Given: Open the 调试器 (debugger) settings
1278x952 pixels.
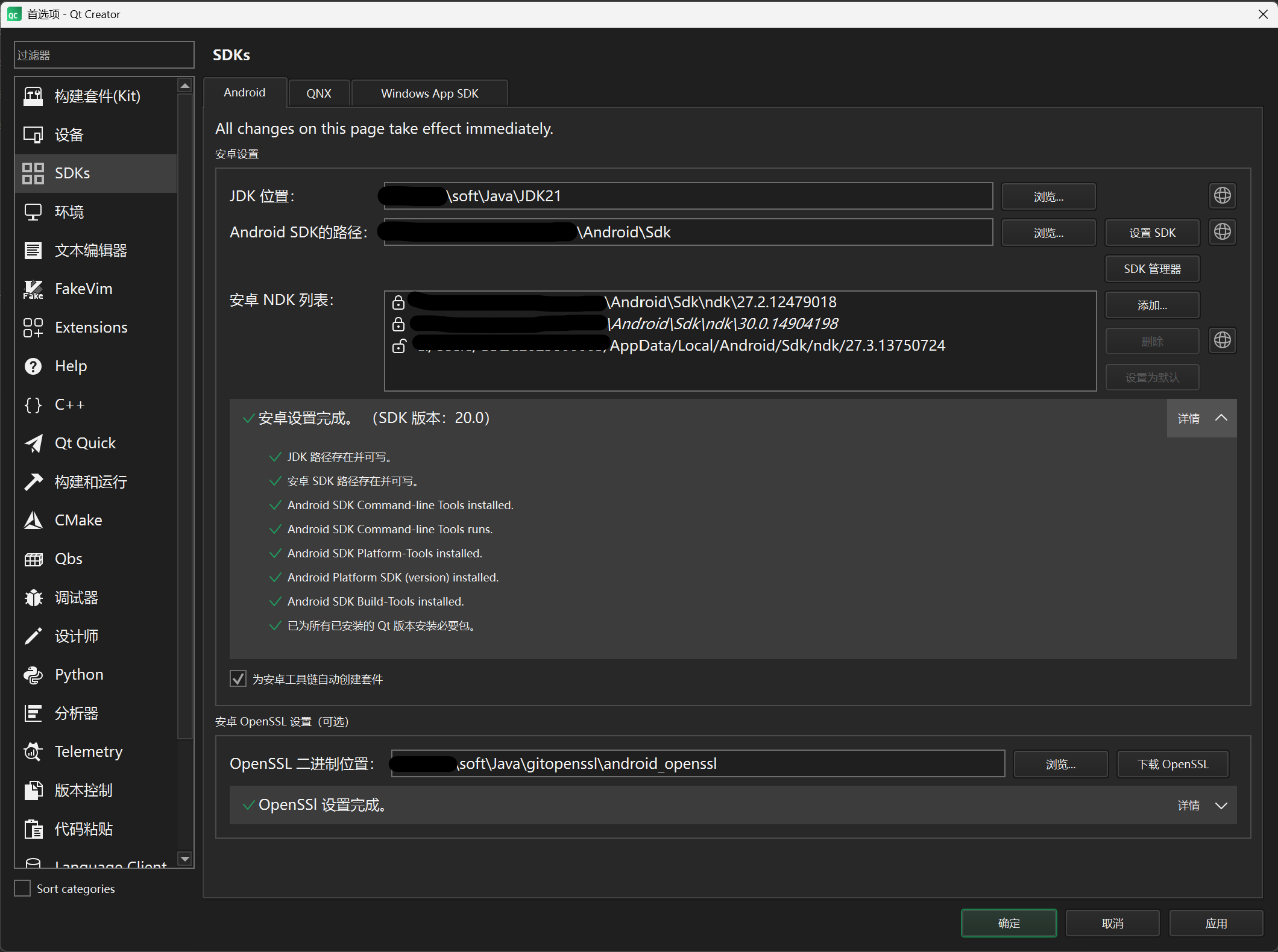Looking at the screenshot, I should pyautogui.click(x=76, y=597).
